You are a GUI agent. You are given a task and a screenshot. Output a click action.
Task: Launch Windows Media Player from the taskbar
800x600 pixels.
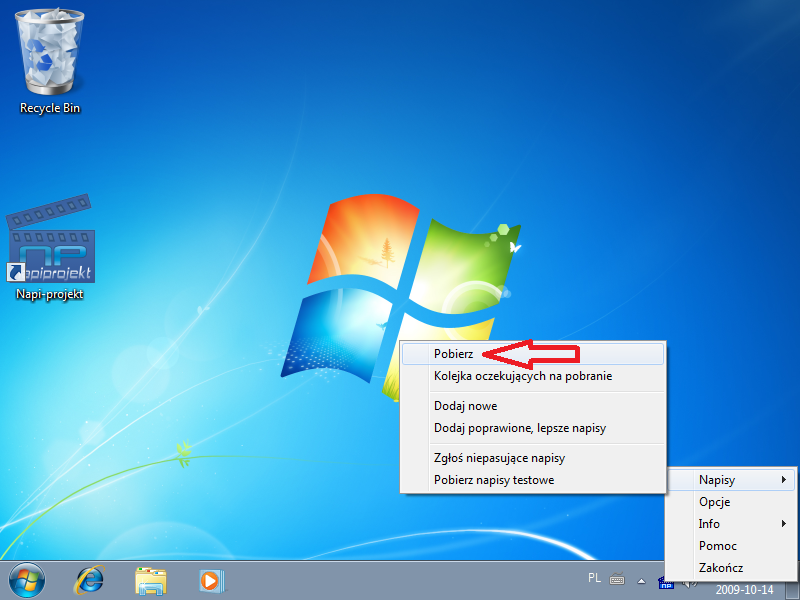pyautogui.click(x=212, y=581)
